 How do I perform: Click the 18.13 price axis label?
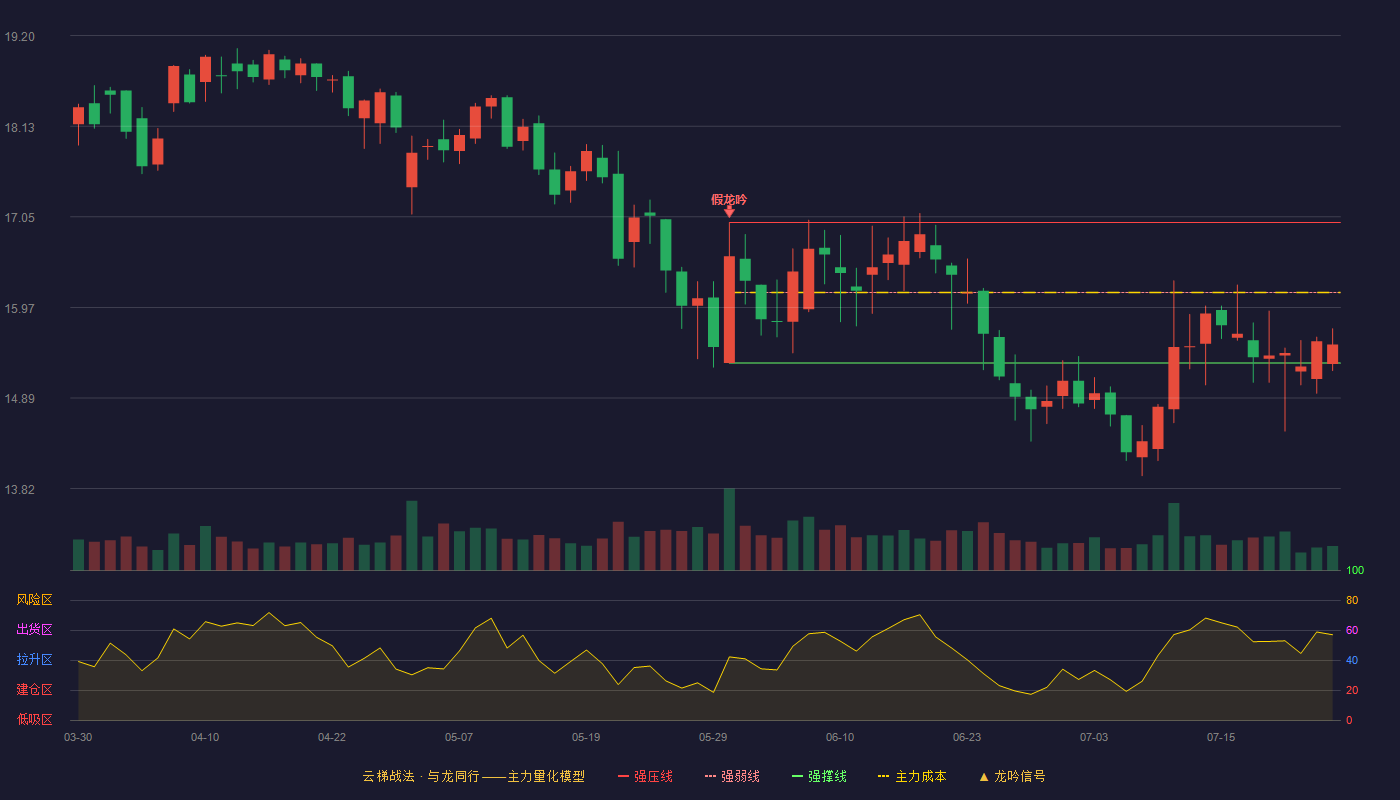[x=19, y=127]
